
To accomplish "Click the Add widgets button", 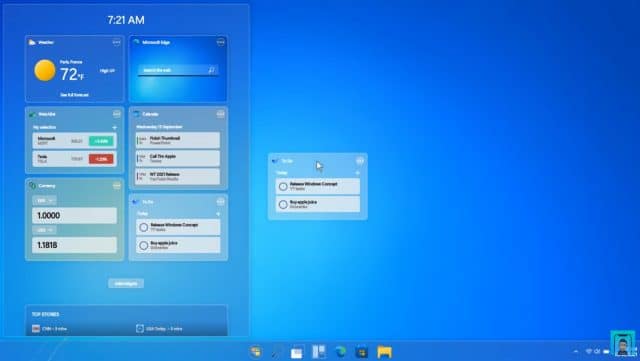I will 126,283.
